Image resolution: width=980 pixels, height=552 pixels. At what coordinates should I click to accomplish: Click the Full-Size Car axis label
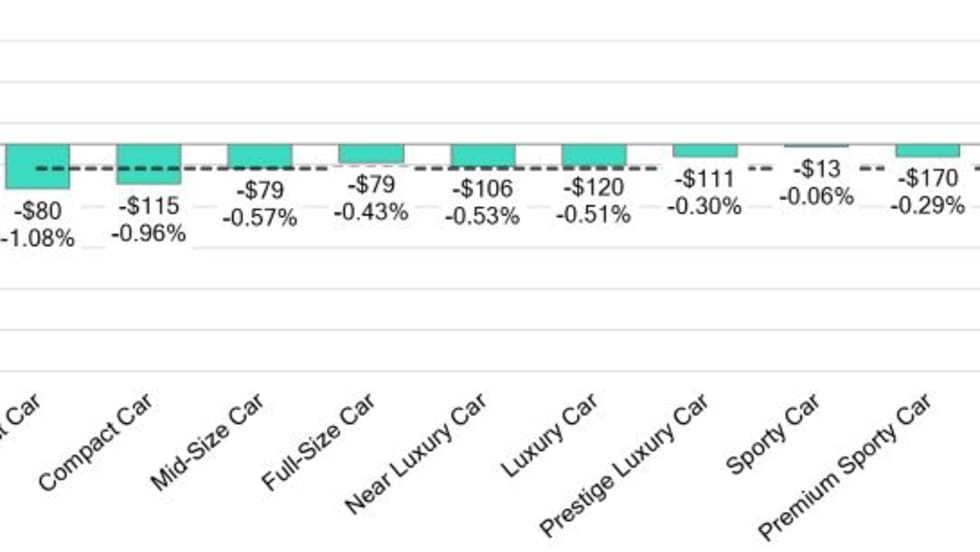click(x=318, y=442)
